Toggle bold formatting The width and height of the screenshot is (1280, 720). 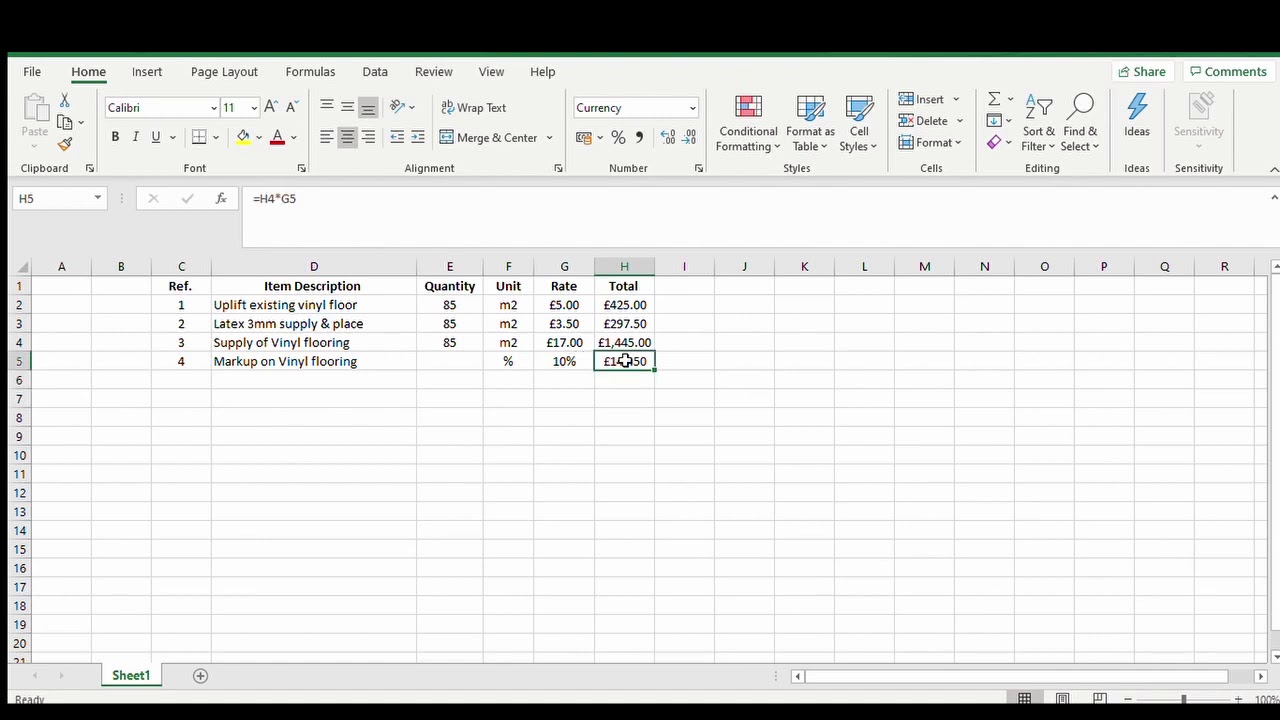pyautogui.click(x=115, y=137)
